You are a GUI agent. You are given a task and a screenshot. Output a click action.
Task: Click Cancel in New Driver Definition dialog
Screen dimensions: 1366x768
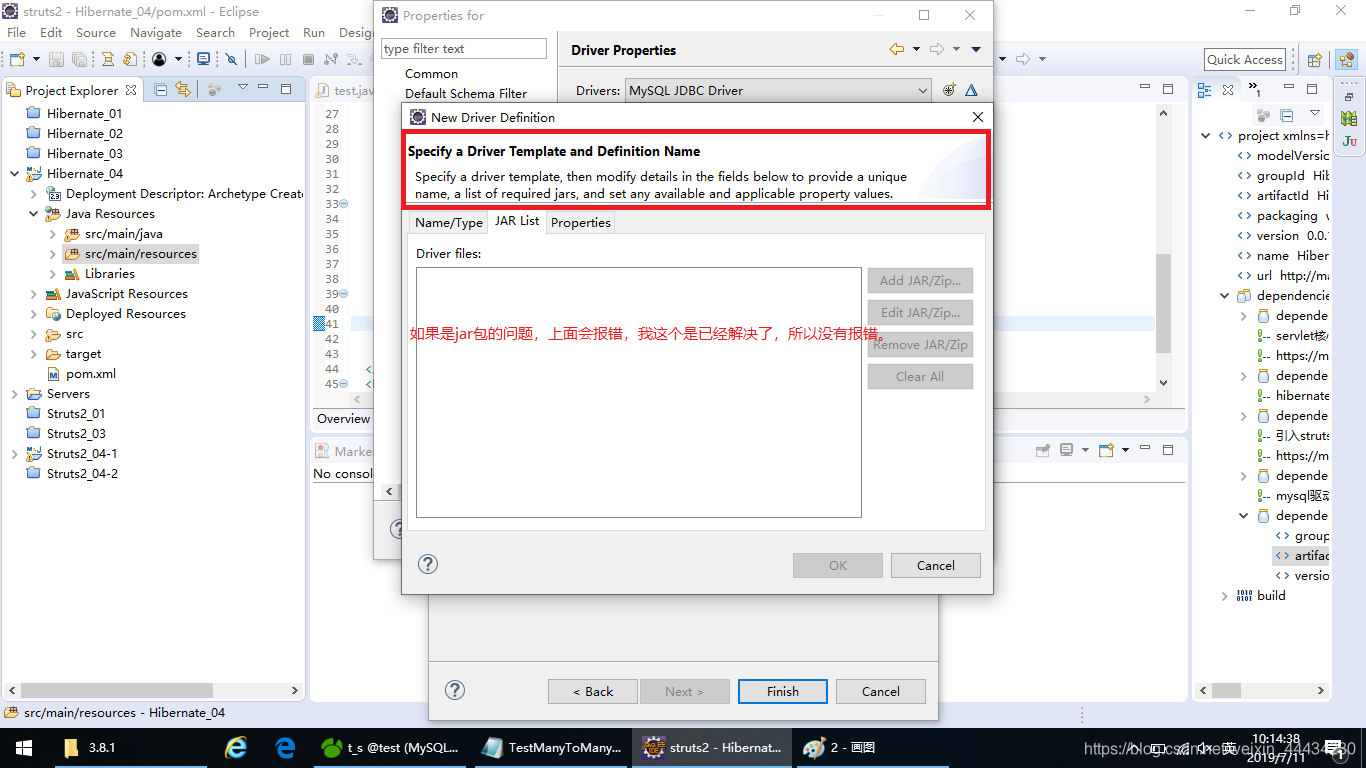click(x=936, y=565)
